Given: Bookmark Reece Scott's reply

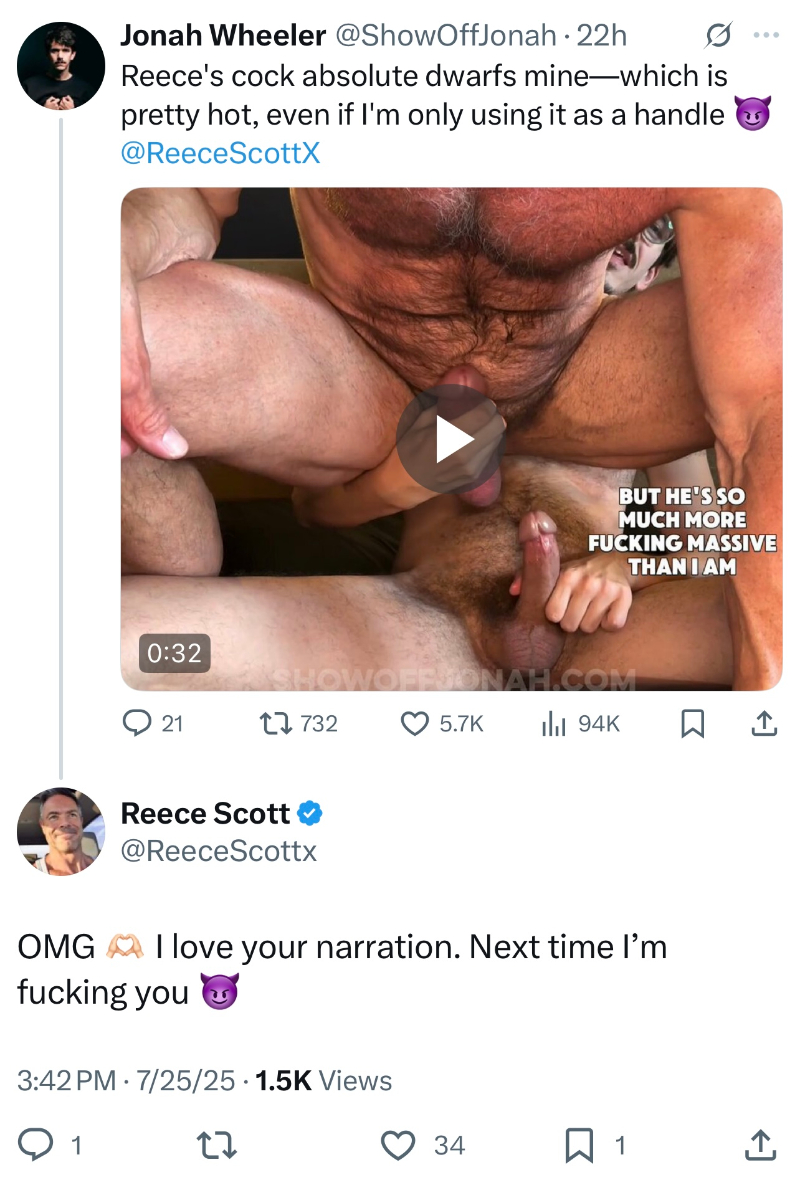Looking at the screenshot, I should click(578, 1145).
